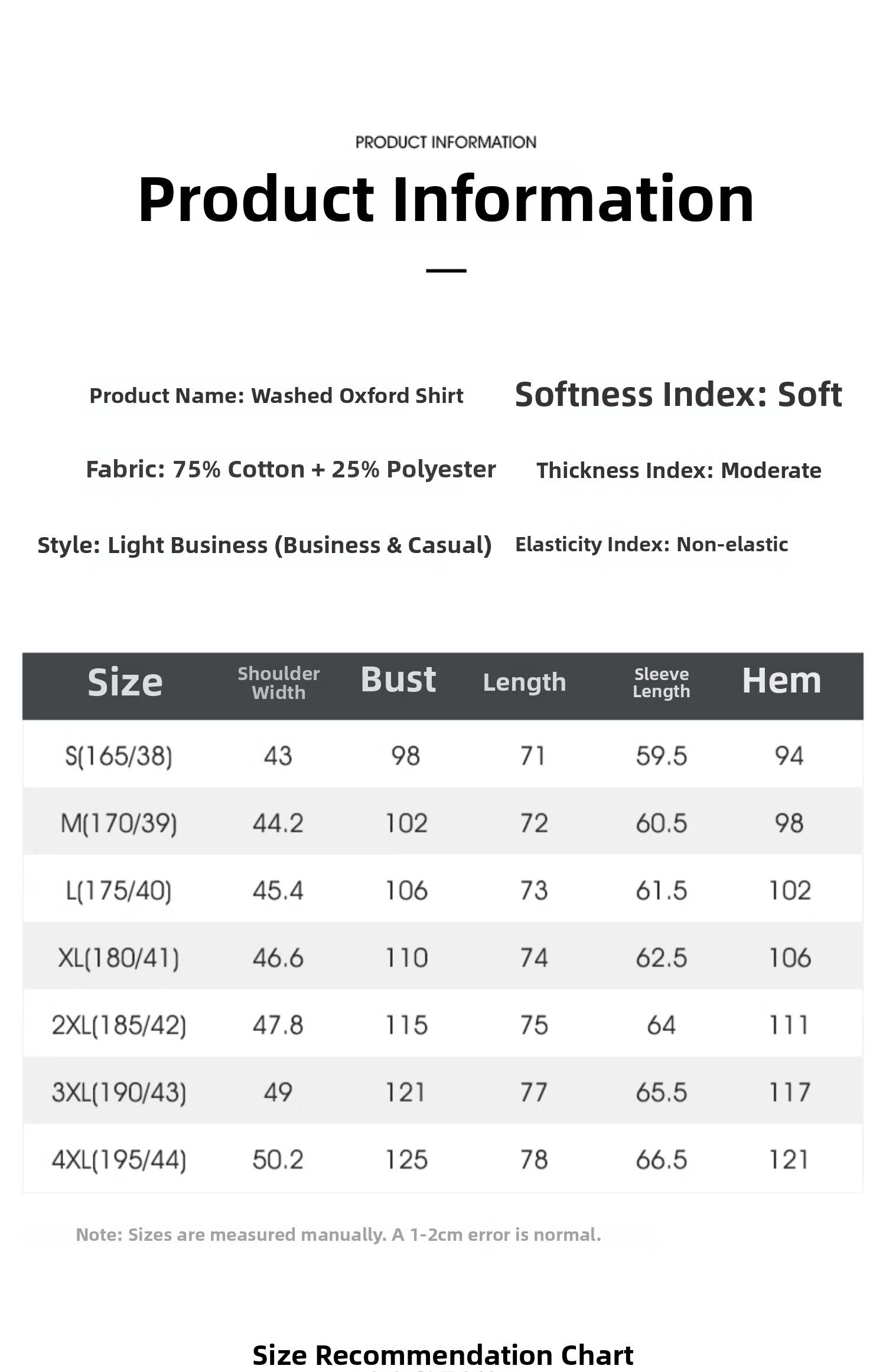The image size is (886, 1372).
Task: Click the Thickness Index: Moderate label
Action: [679, 470]
